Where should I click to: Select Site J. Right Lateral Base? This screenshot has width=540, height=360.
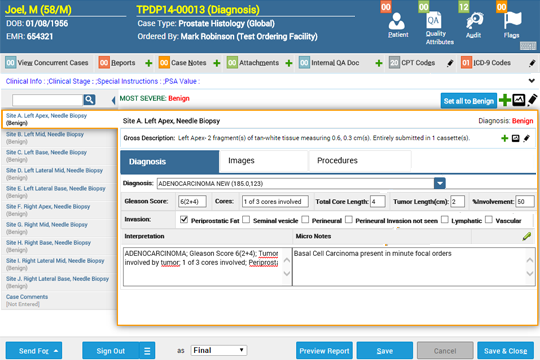click(x=59, y=282)
